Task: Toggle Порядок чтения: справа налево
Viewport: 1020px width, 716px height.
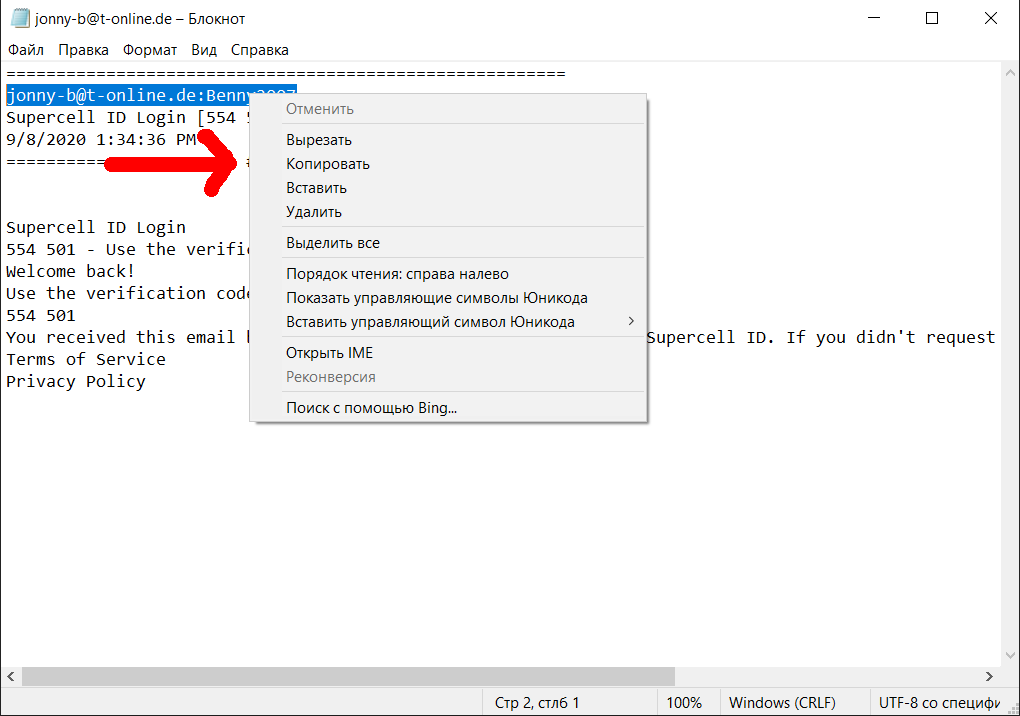Action: [x=397, y=274]
